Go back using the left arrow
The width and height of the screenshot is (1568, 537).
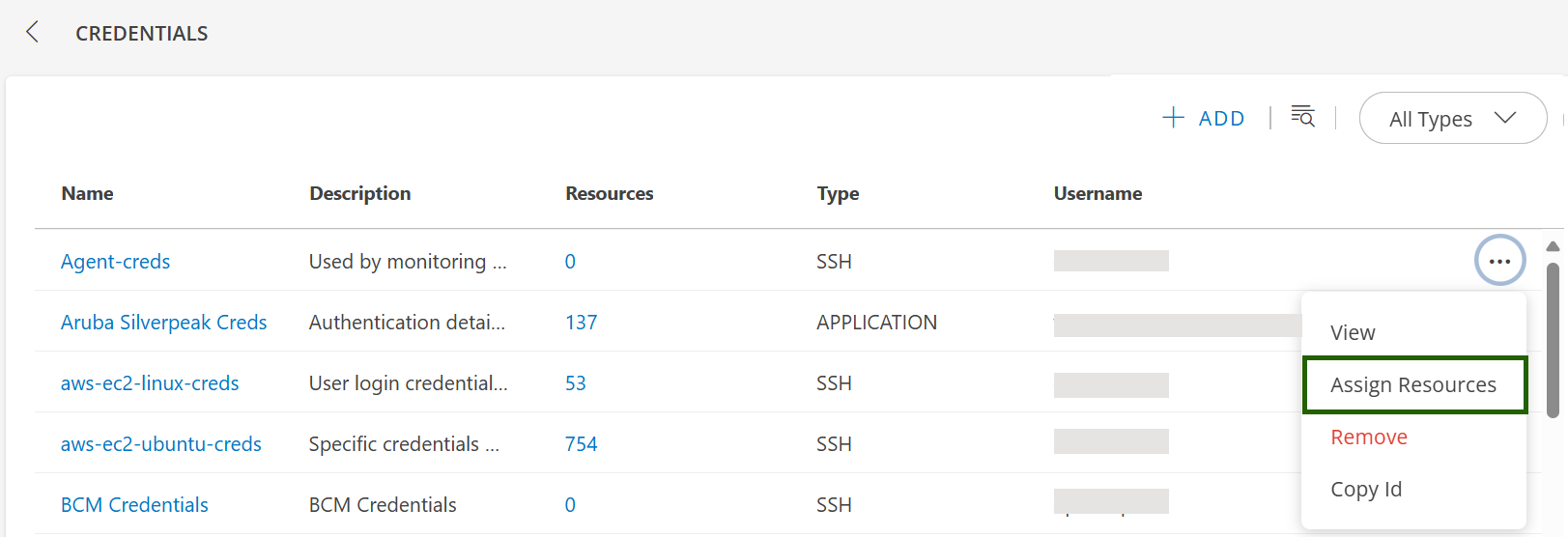(x=32, y=32)
